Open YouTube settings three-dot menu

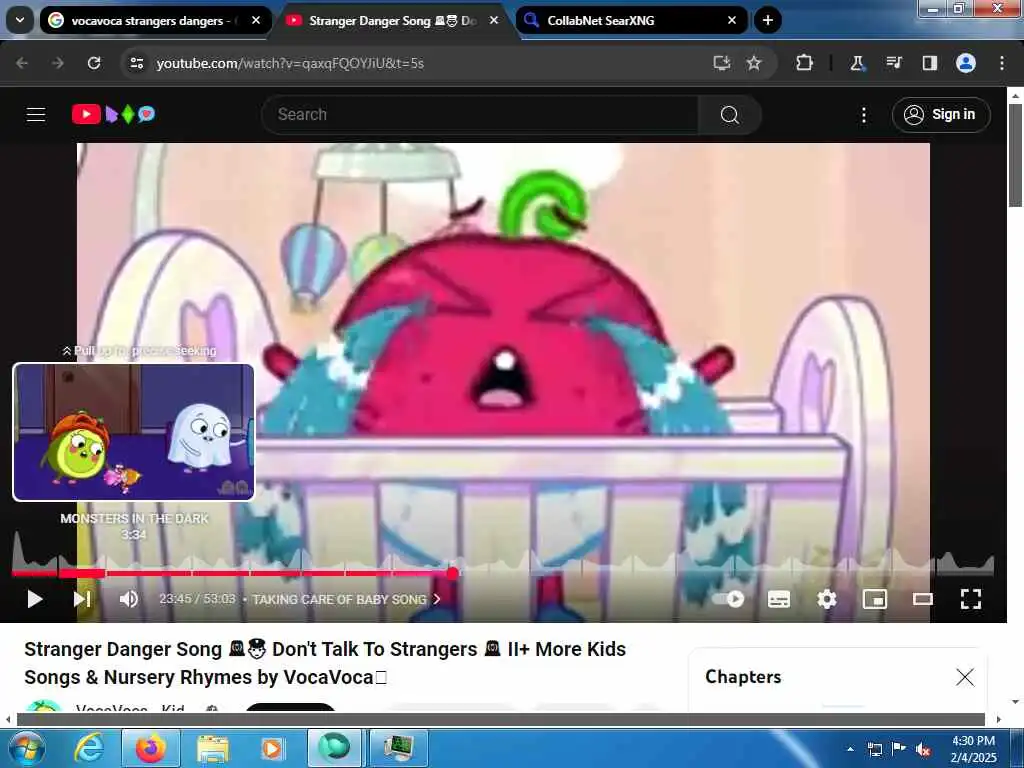tap(863, 115)
